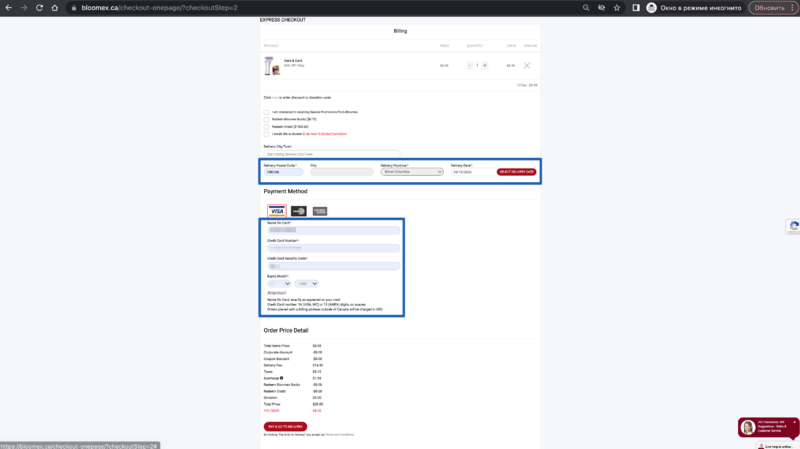The width and height of the screenshot is (800, 449).
Task: Check the Special Promotions from Bloomex box
Action: 266,112
